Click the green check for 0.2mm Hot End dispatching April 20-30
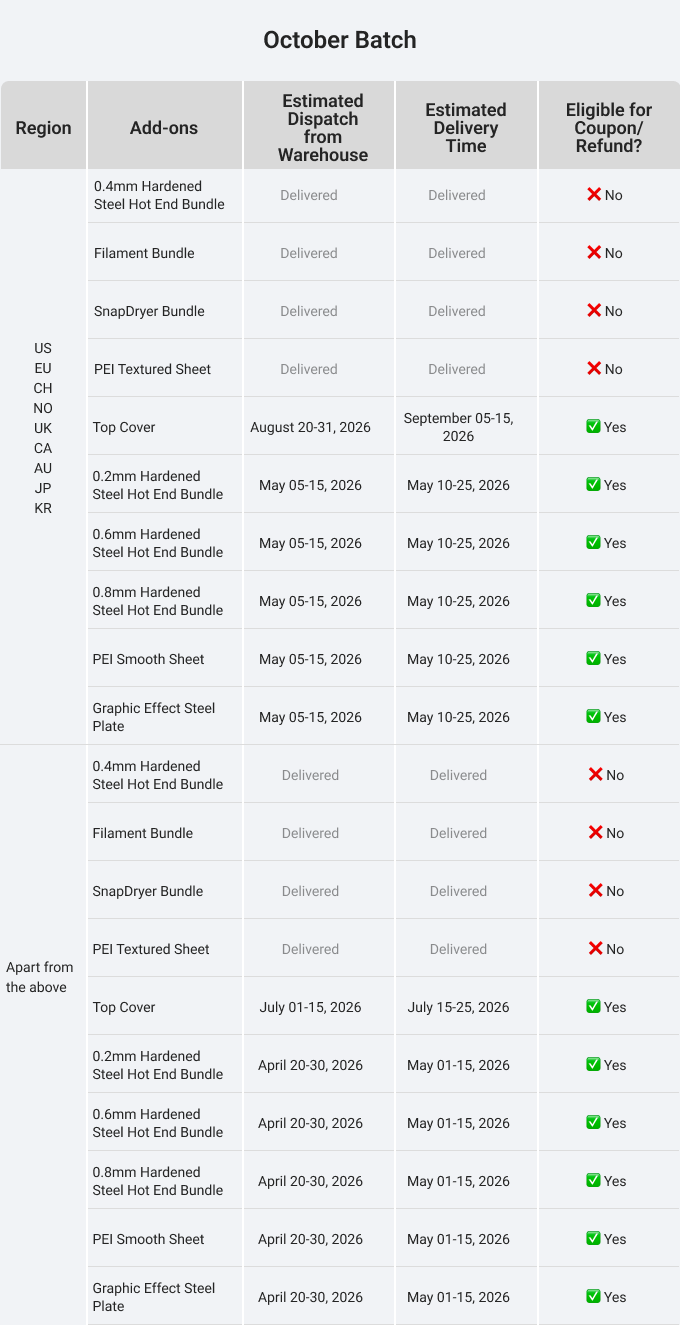 coord(593,1065)
